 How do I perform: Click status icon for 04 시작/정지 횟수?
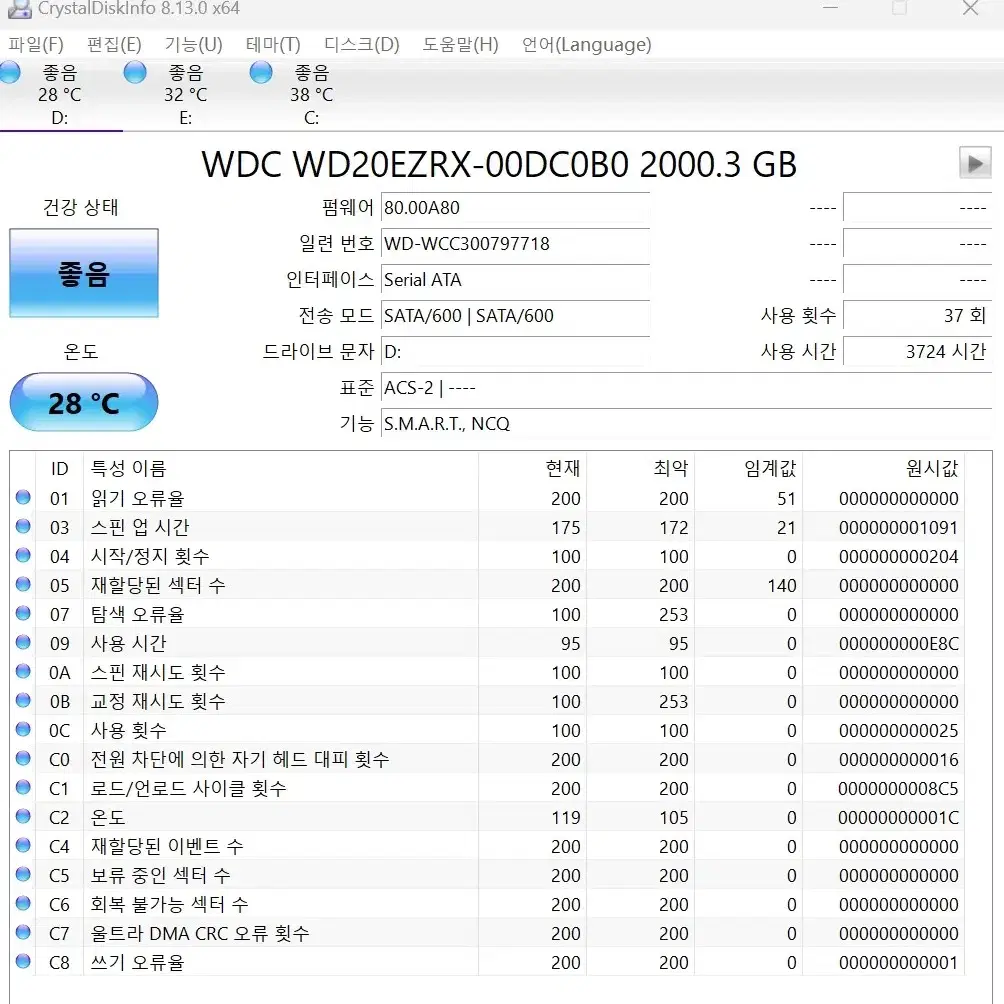(x=23, y=555)
